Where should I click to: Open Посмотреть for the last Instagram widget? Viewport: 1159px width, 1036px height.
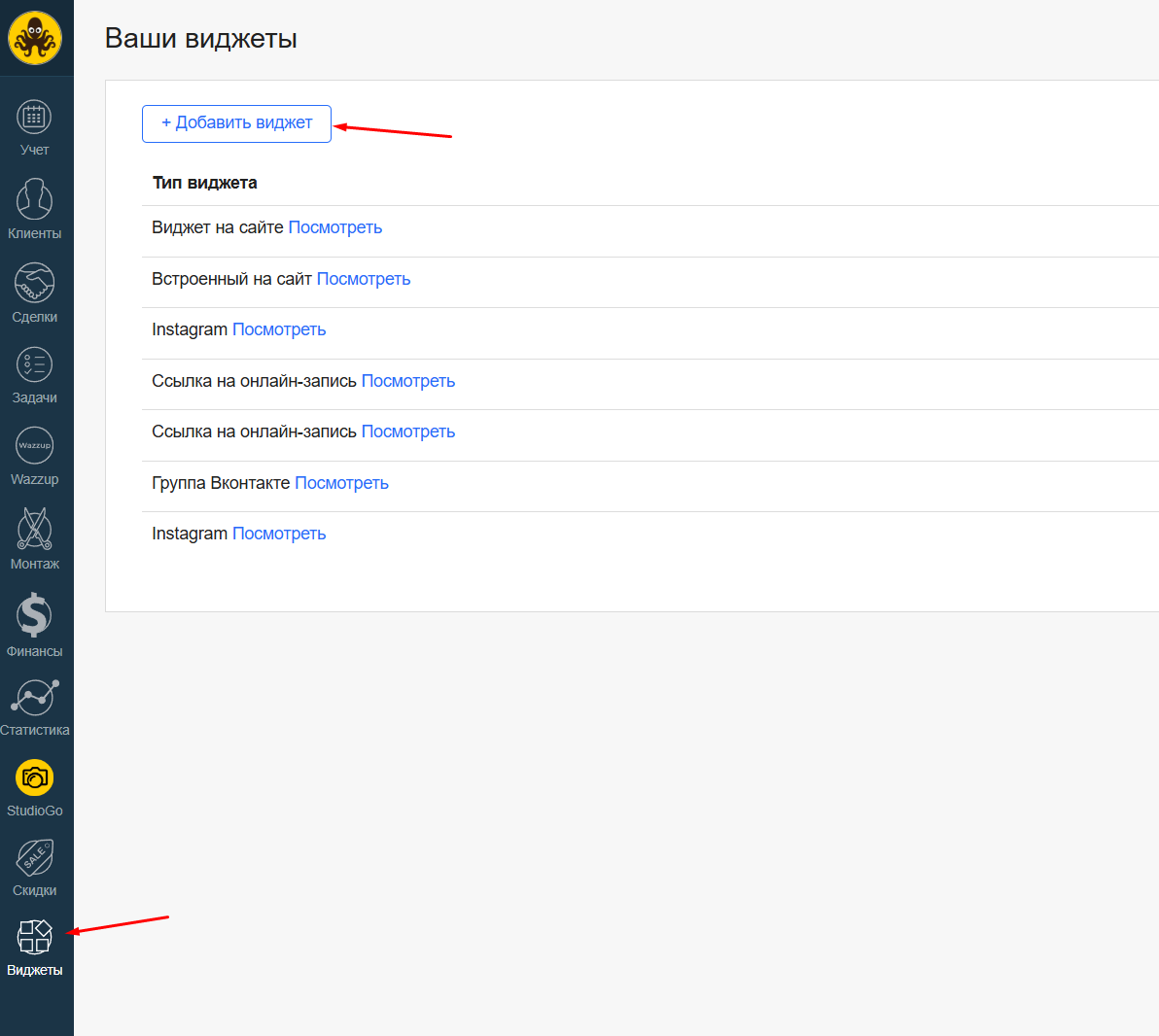tap(279, 534)
